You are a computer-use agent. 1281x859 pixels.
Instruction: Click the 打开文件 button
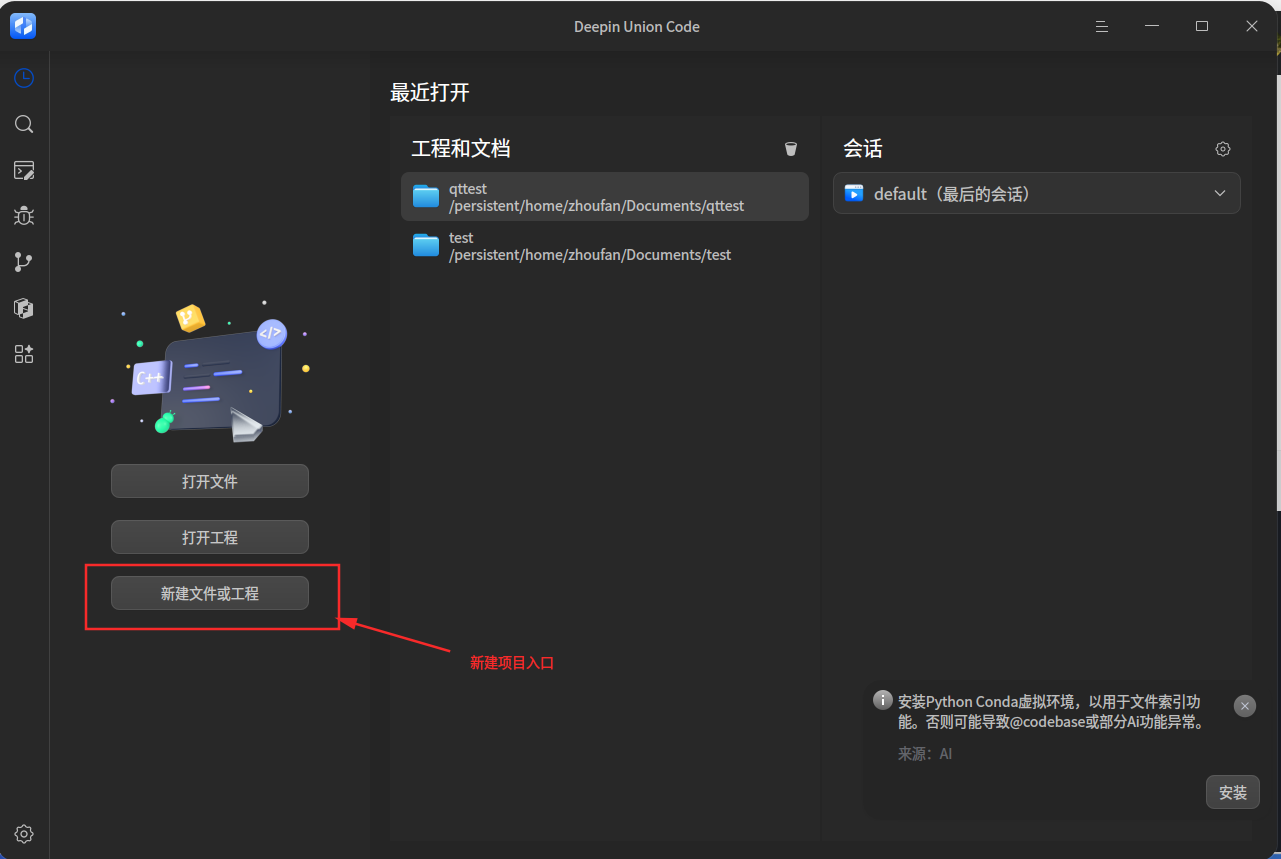(210, 481)
